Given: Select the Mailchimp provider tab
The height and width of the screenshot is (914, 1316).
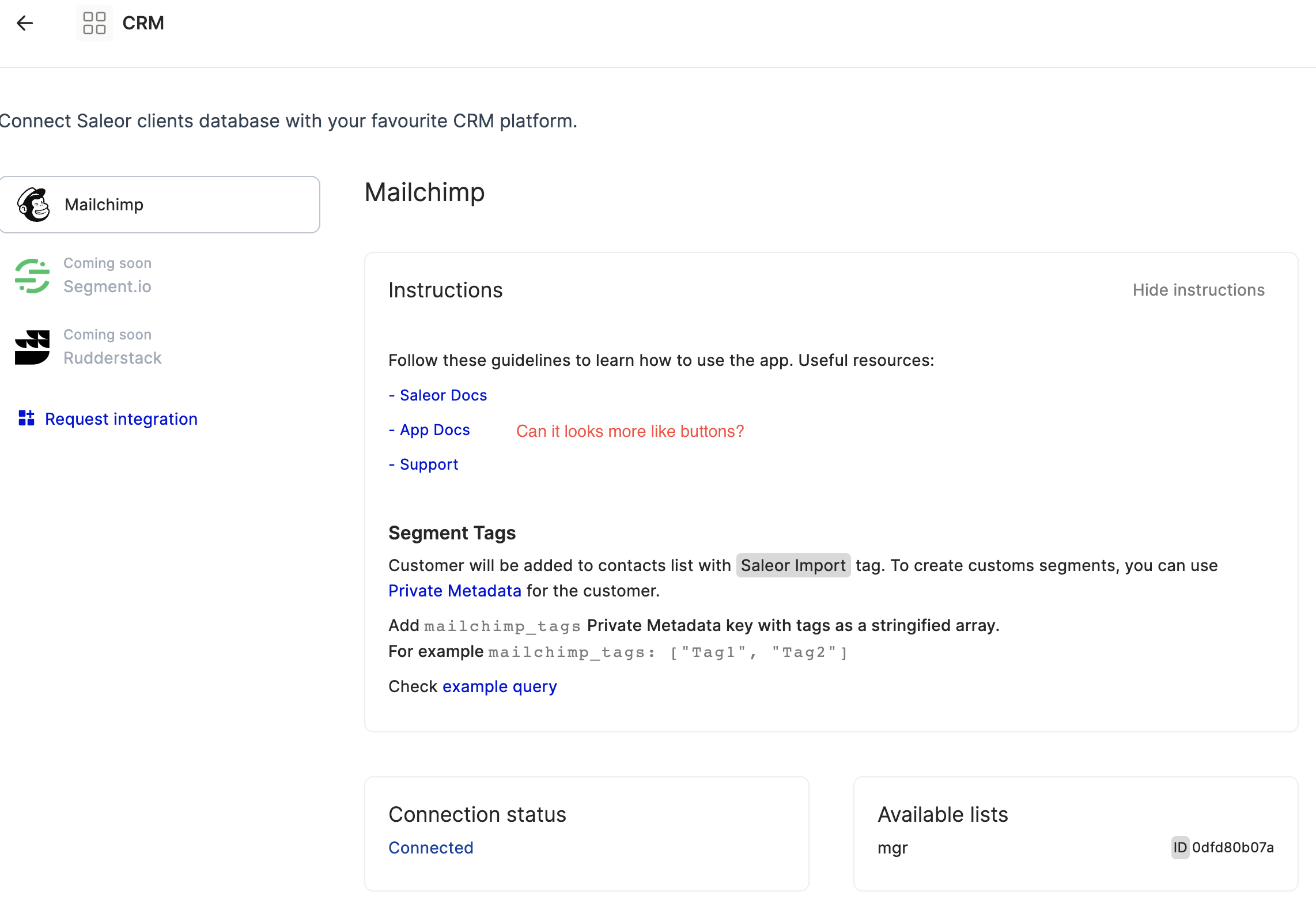Looking at the screenshot, I should click(160, 205).
